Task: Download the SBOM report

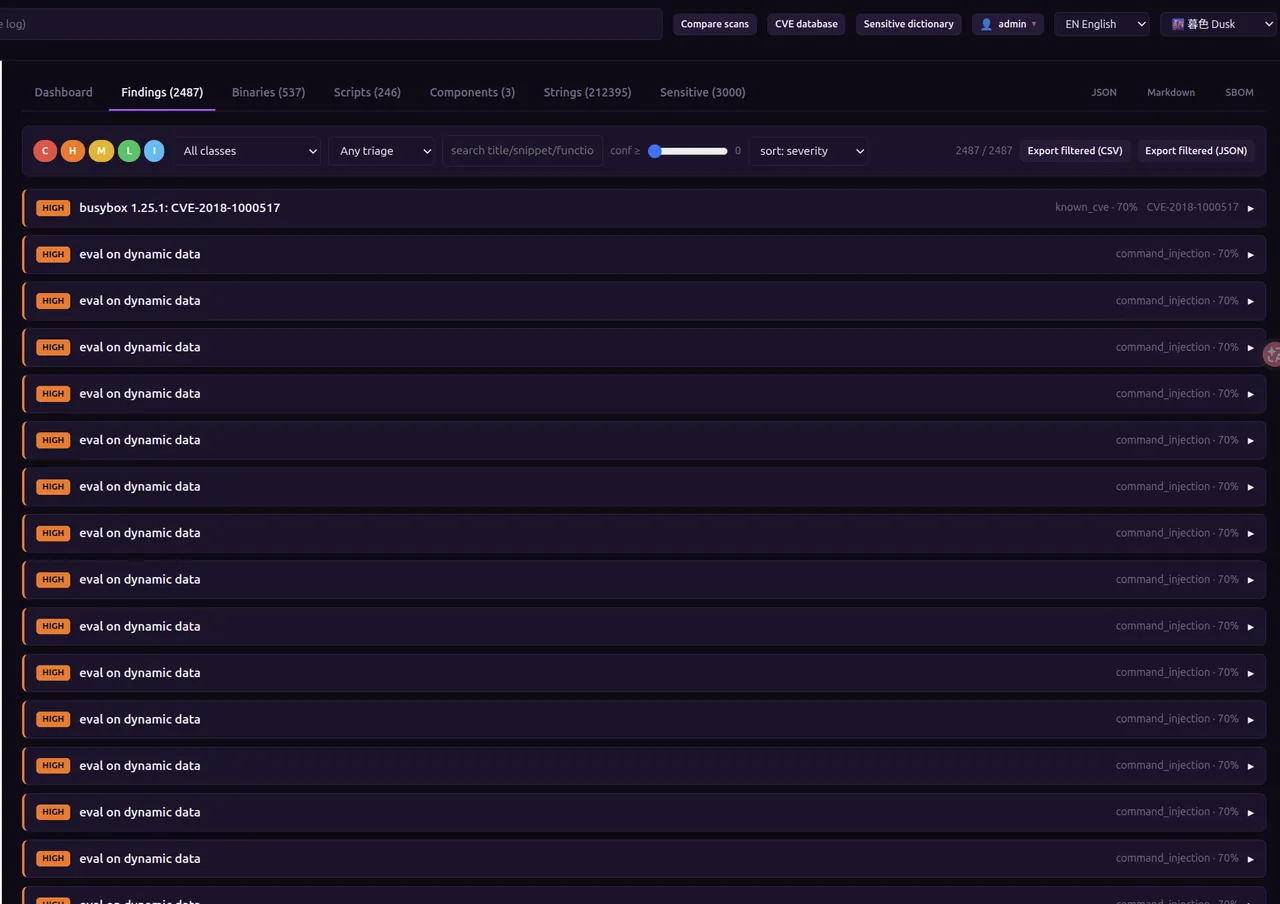Action: point(1239,92)
